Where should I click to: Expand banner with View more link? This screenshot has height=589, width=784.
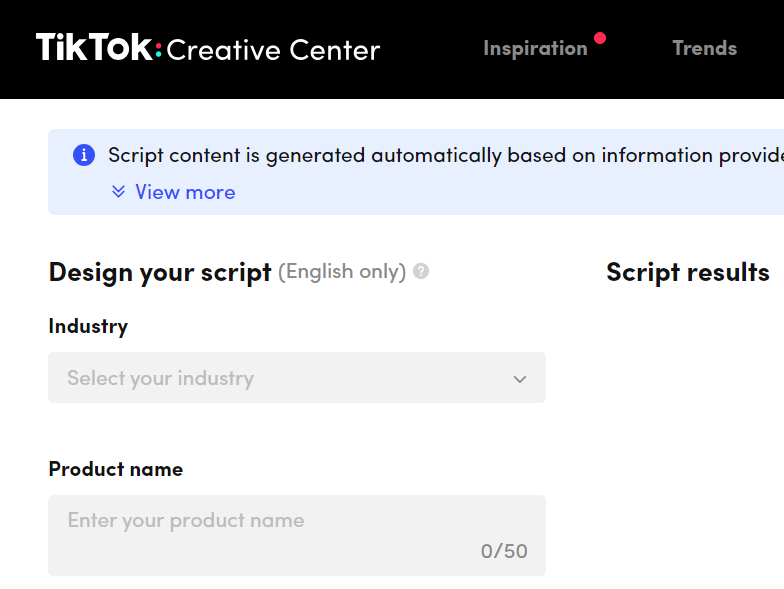click(185, 192)
